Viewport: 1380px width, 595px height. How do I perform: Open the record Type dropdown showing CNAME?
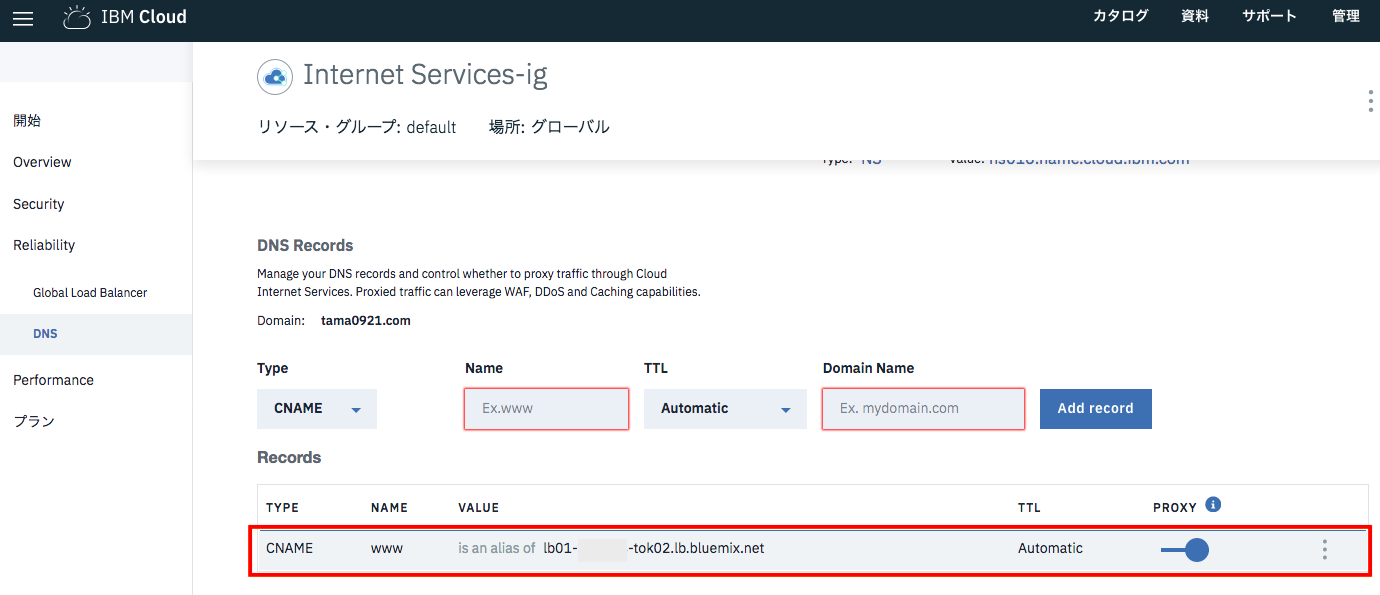[316, 408]
